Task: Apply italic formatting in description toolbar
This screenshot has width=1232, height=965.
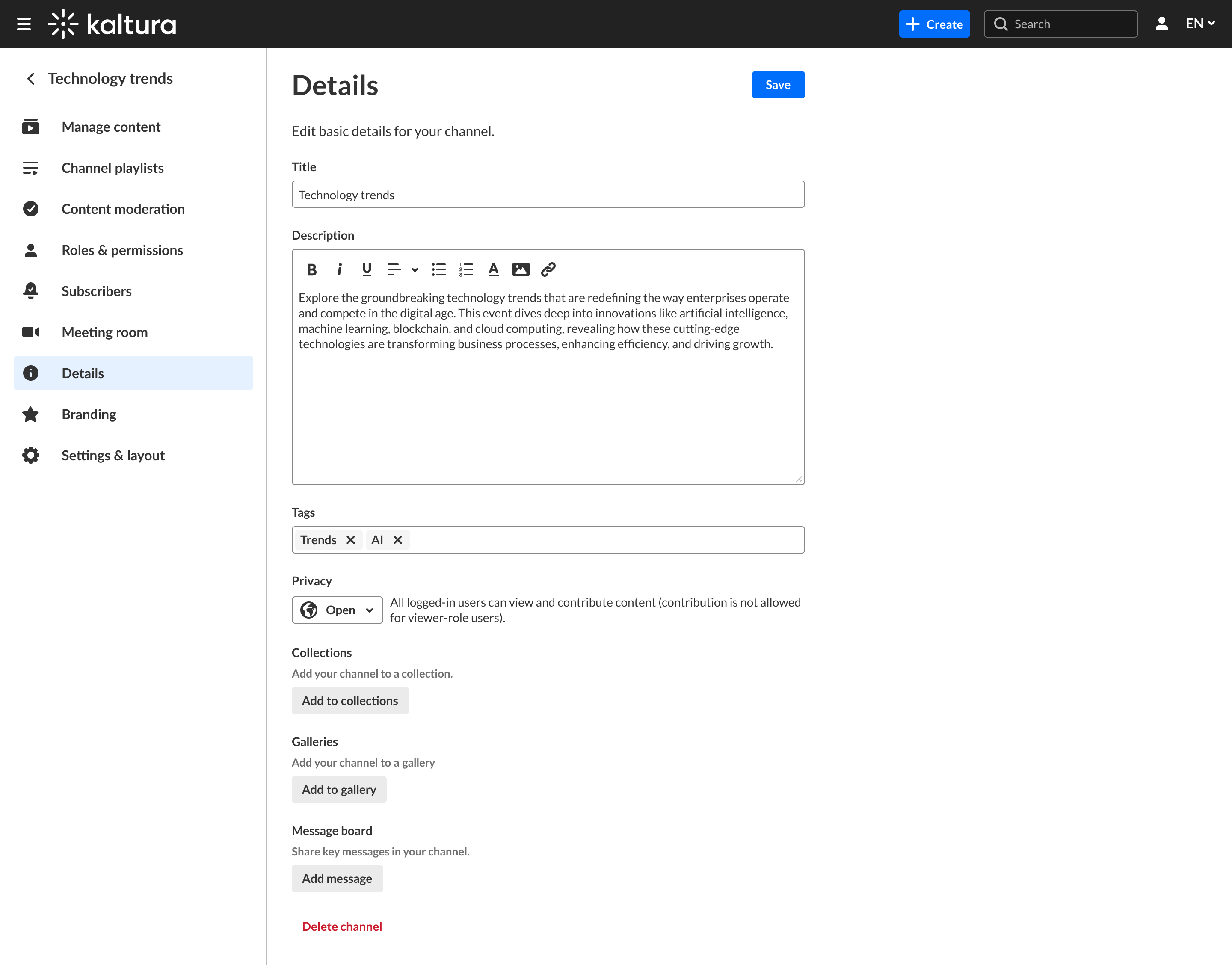Action: 339,269
